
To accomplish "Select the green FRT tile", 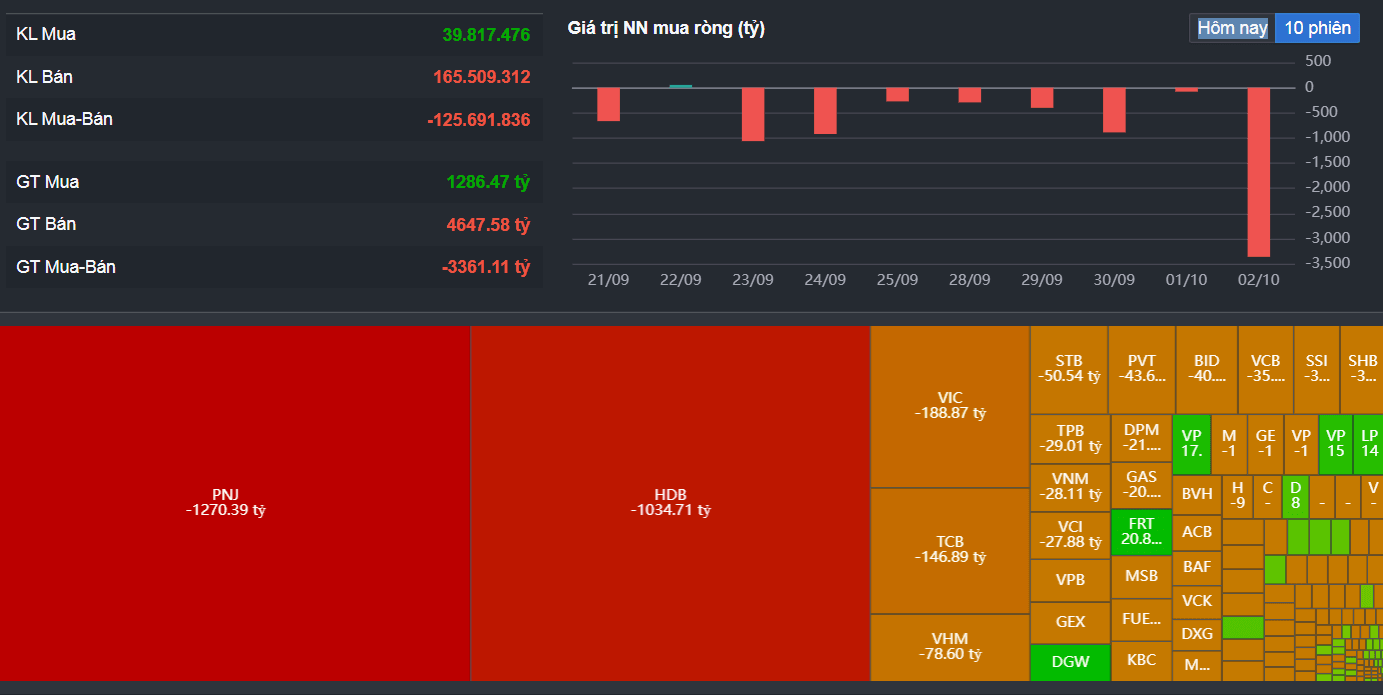I will pyautogui.click(x=1141, y=532).
